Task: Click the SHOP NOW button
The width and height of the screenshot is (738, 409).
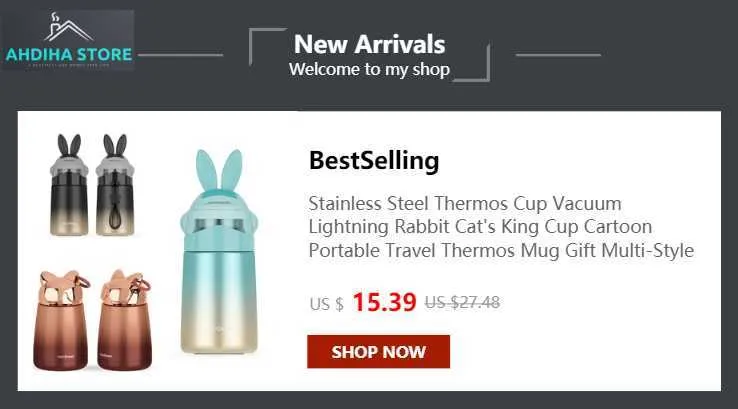Action: 378,352
